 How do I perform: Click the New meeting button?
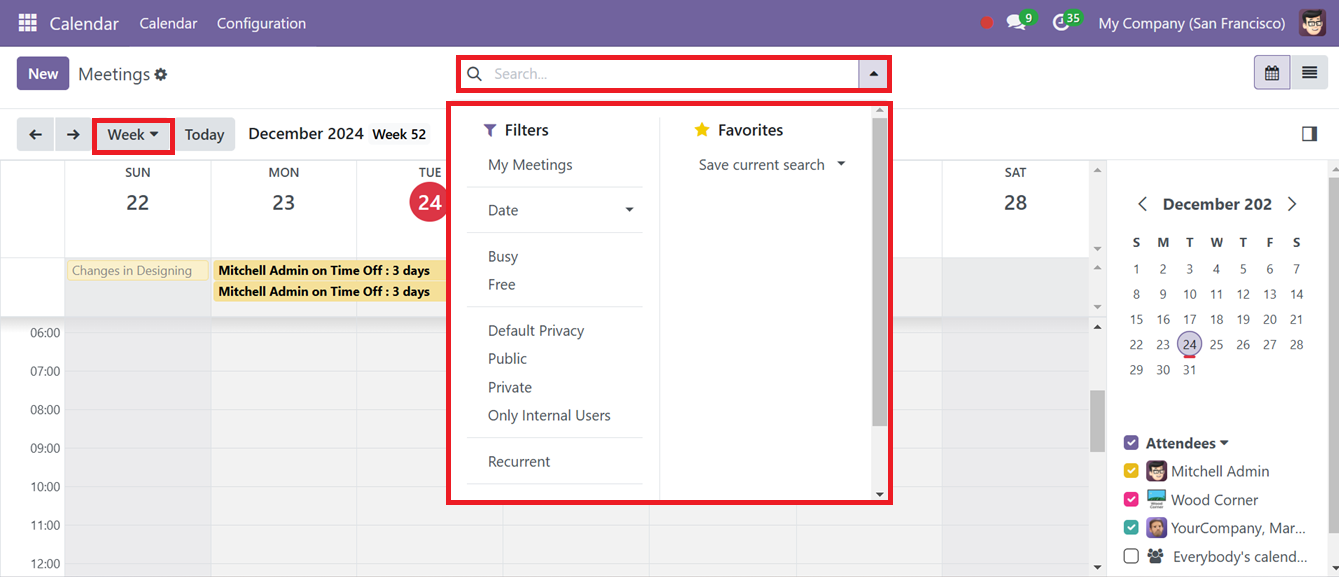click(x=43, y=74)
